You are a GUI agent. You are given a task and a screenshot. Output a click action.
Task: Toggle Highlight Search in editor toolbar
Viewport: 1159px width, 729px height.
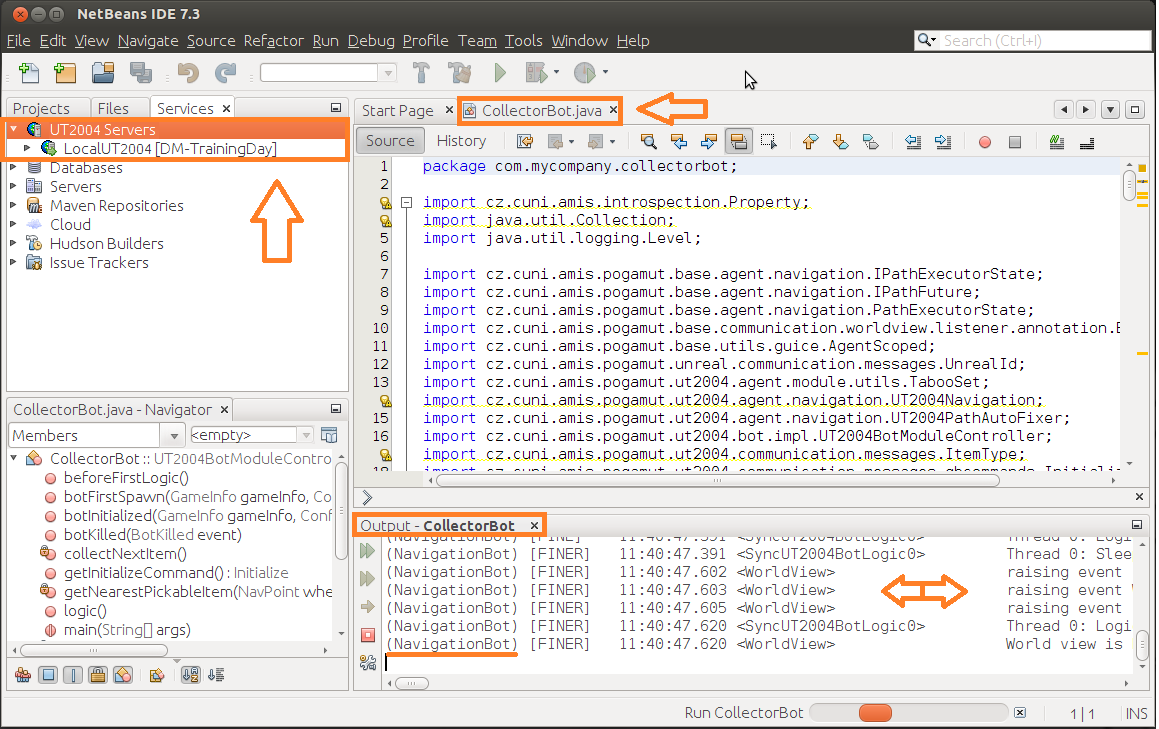pyautogui.click(x=739, y=142)
